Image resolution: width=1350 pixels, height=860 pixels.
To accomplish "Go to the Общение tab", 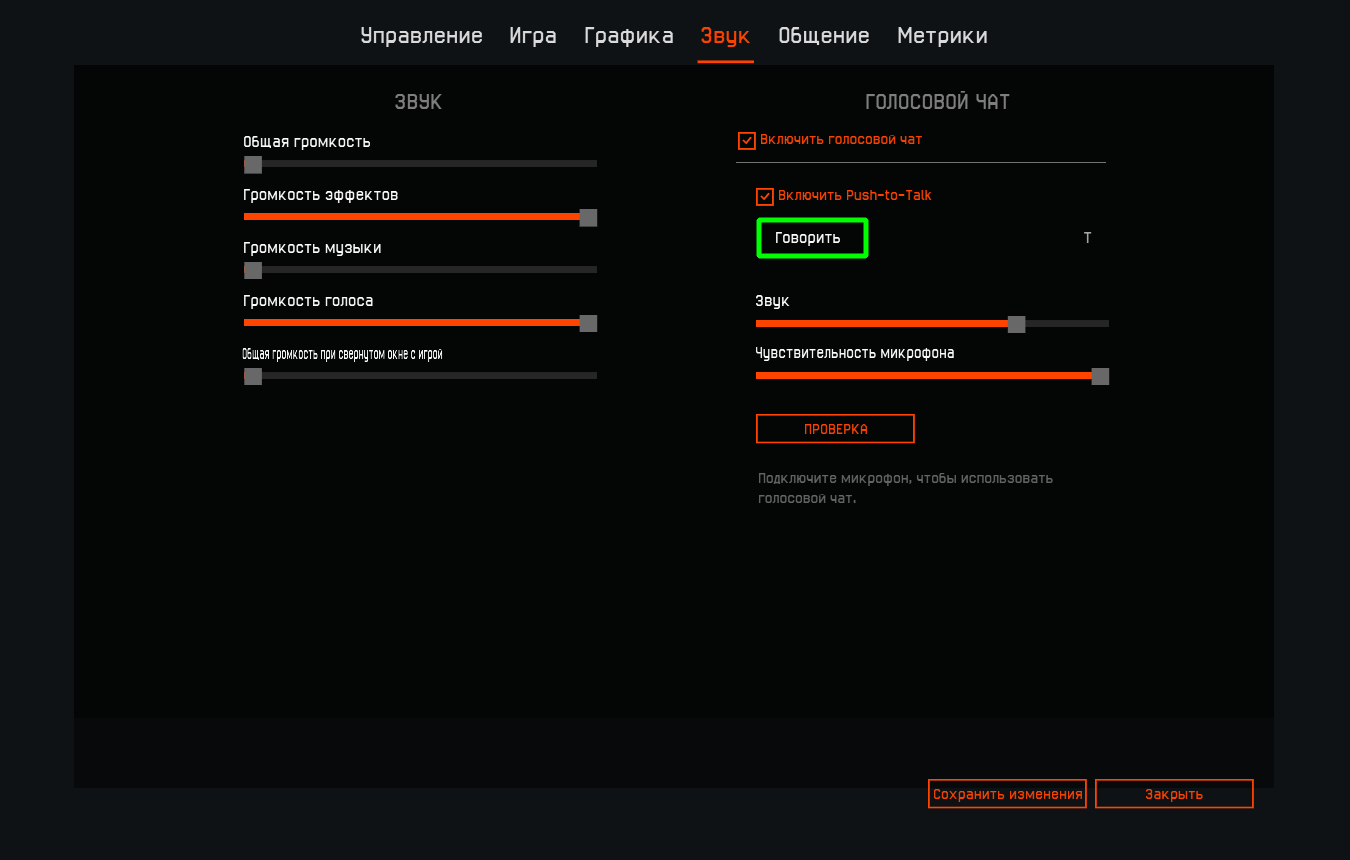I will tap(823, 36).
